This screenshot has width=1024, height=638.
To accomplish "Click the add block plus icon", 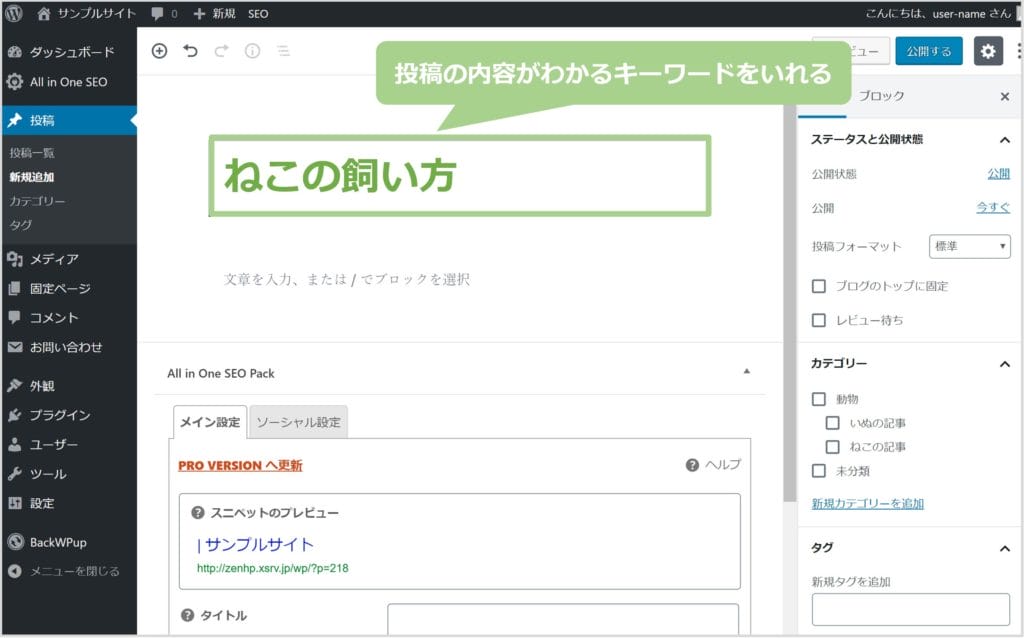I will pyautogui.click(x=159, y=51).
